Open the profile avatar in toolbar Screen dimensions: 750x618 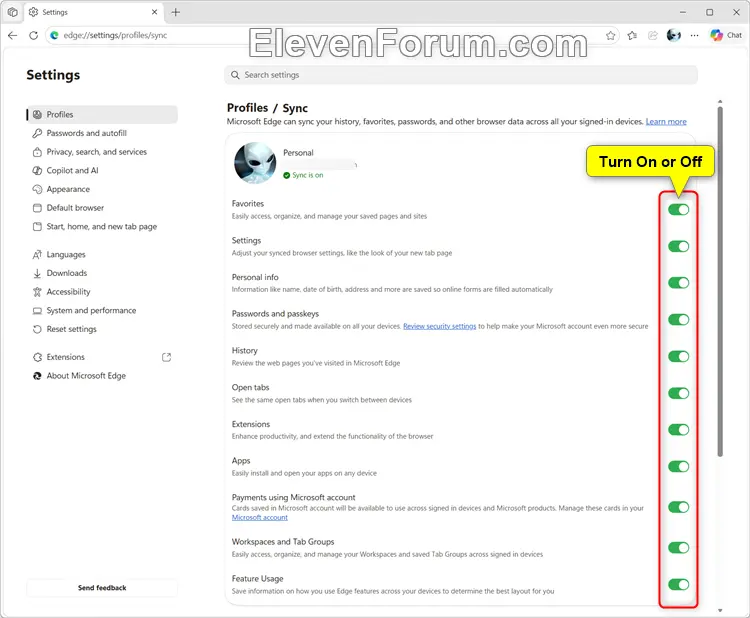(x=673, y=35)
